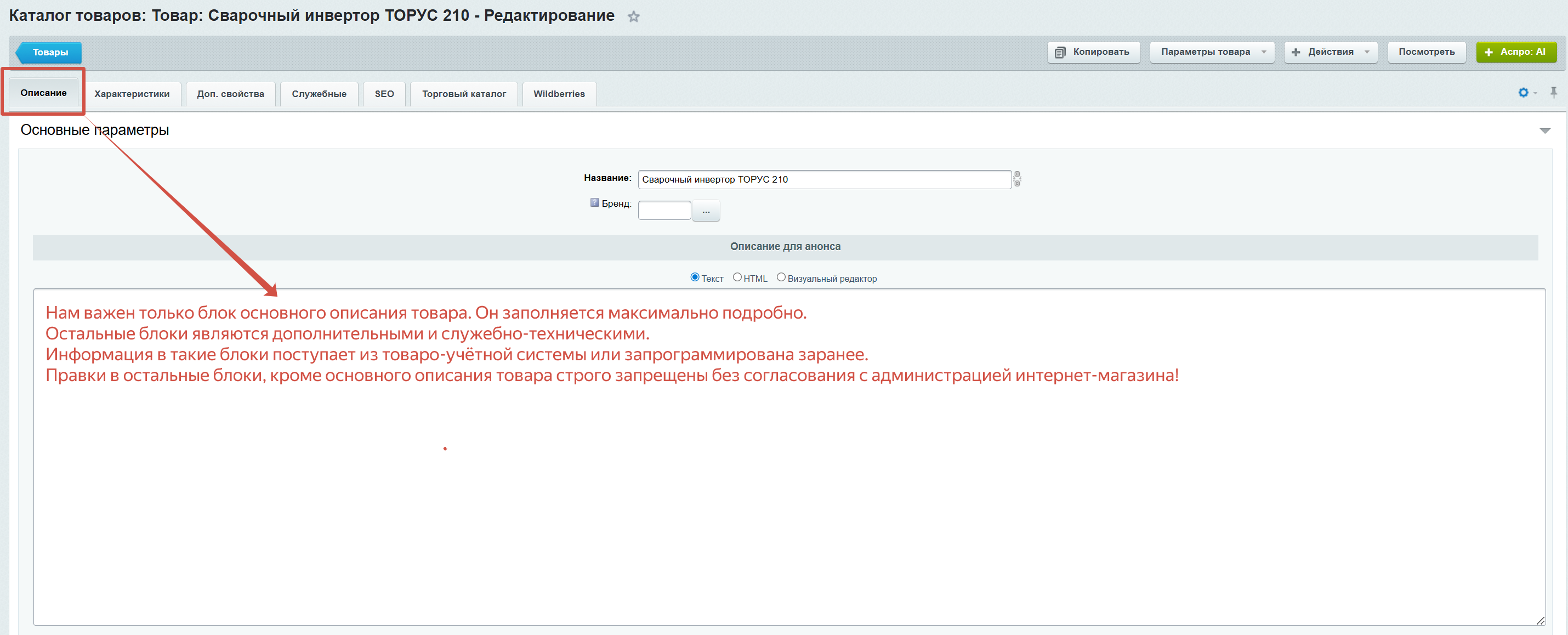Click inside the Название input field

pyautogui.click(x=824, y=180)
